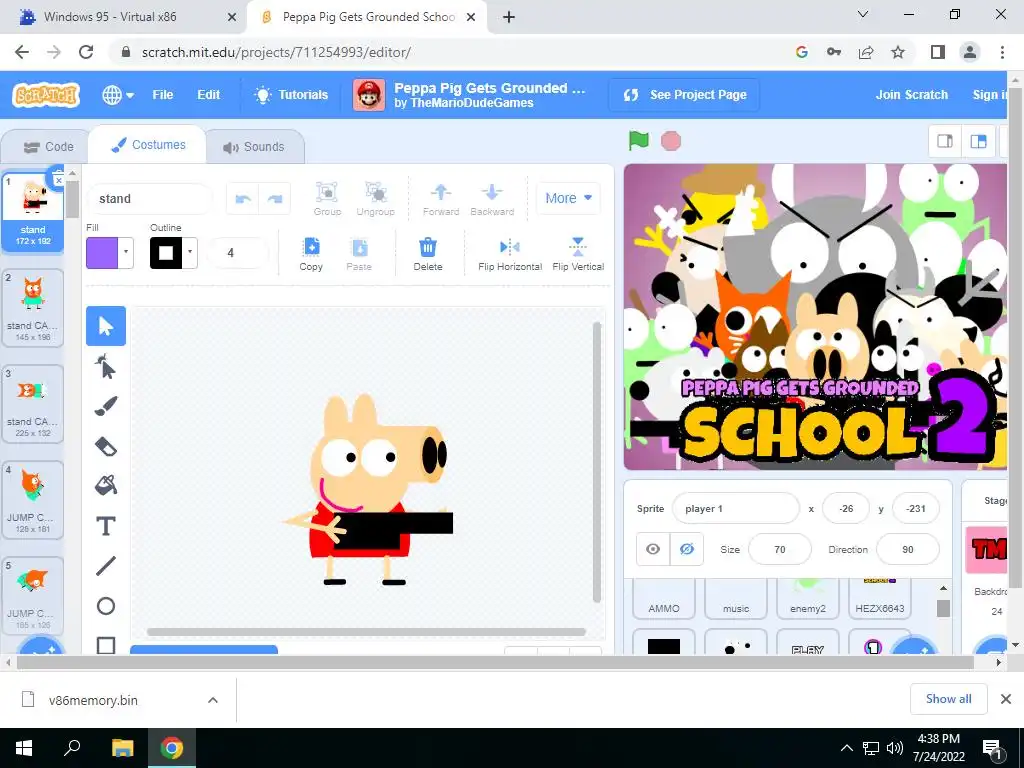1024x768 pixels.
Task: Select the Fill bucket tool
Action: [106, 486]
